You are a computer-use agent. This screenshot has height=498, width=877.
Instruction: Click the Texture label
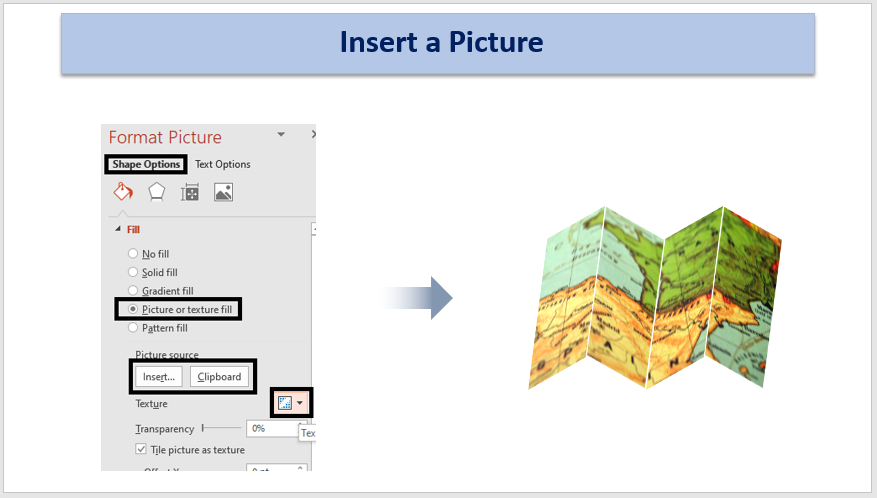[x=151, y=403]
